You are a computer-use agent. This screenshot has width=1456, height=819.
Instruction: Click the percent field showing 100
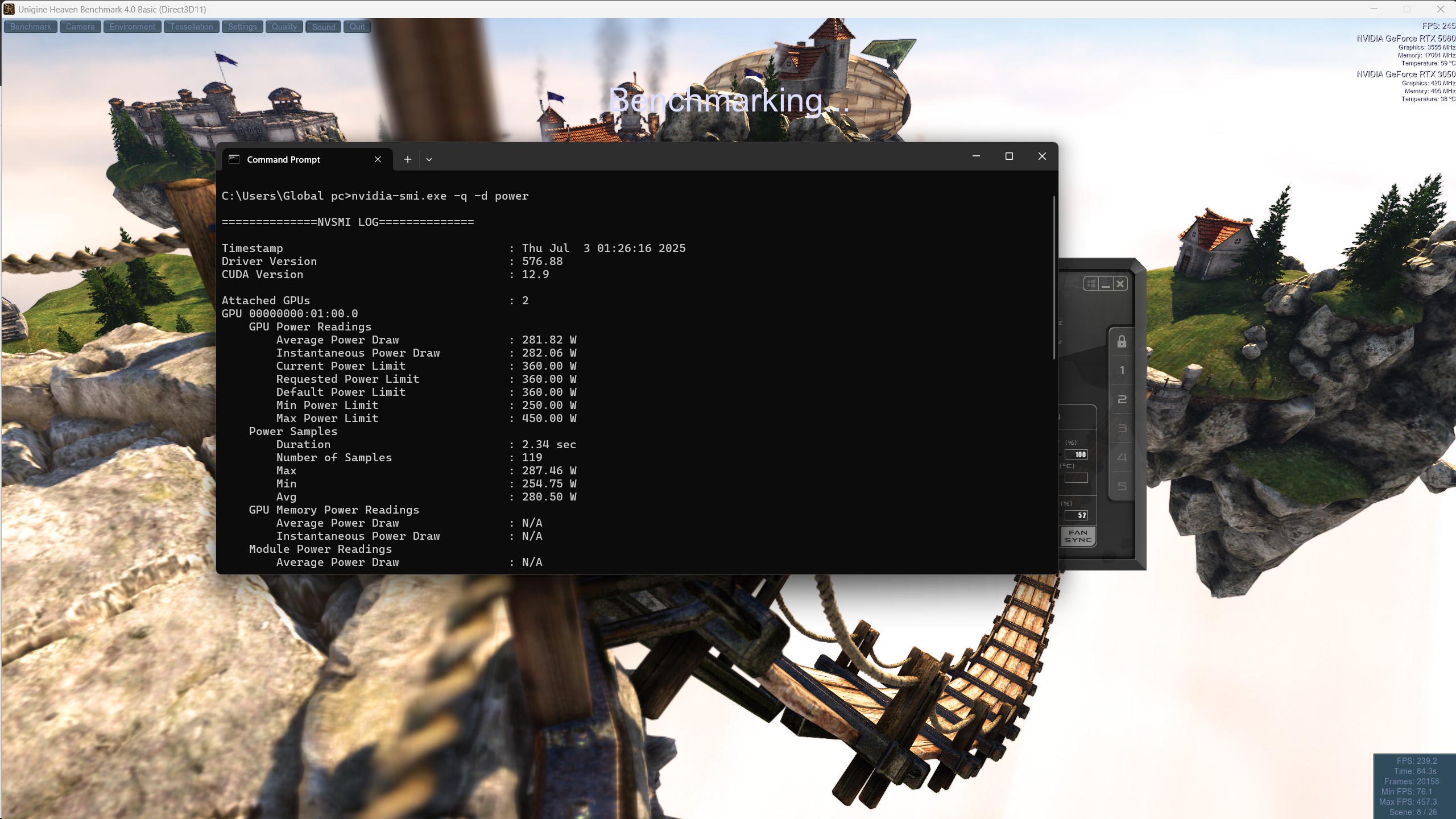1076,454
